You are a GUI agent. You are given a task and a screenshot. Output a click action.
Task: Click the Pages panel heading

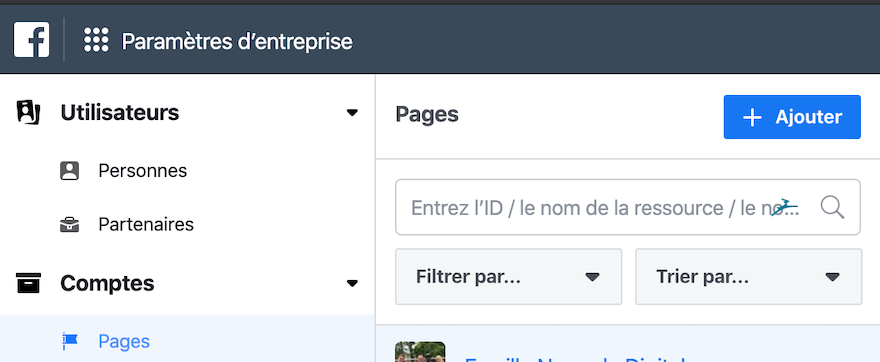click(x=427, y=114)
